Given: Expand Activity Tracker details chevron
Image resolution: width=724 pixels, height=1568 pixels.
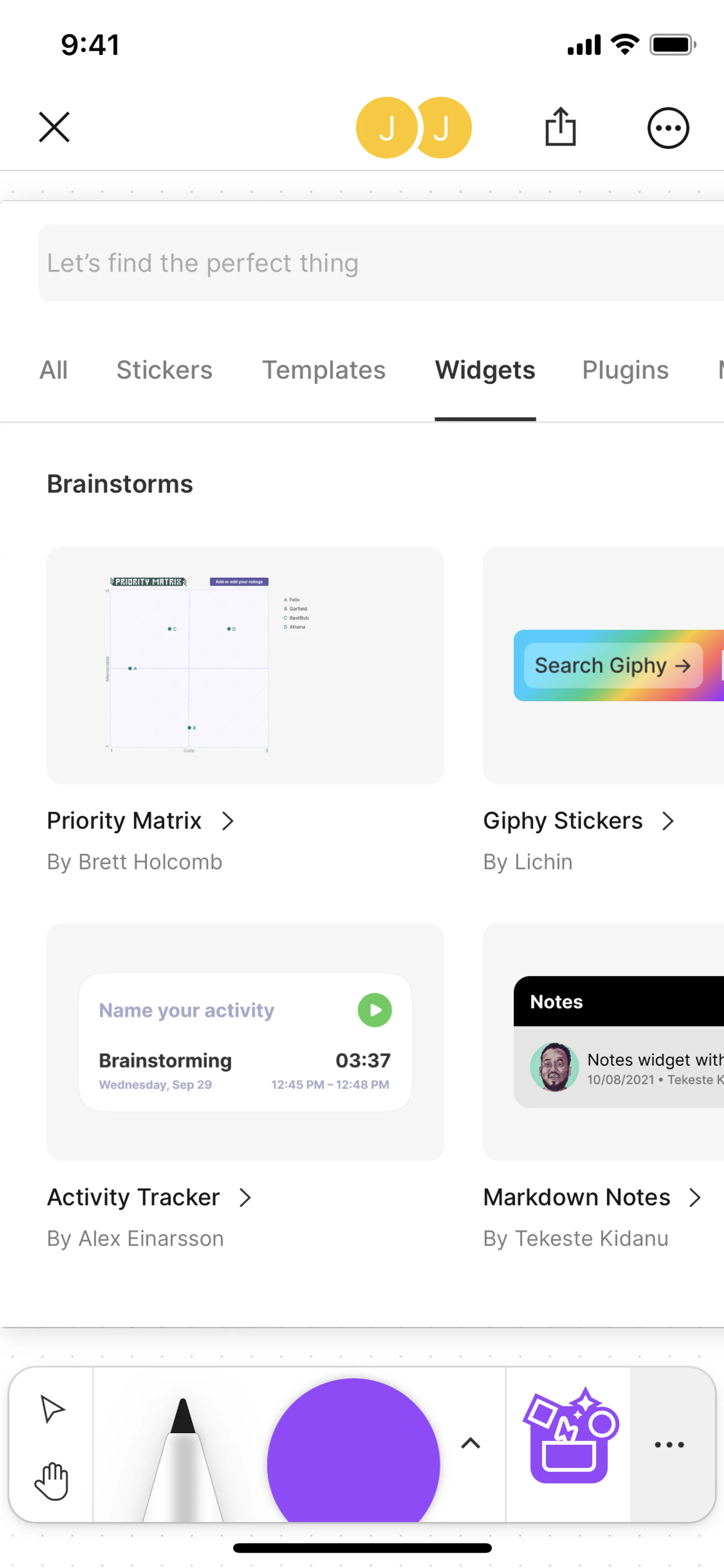Looking at the screenshot, I should pos(245,1198).
